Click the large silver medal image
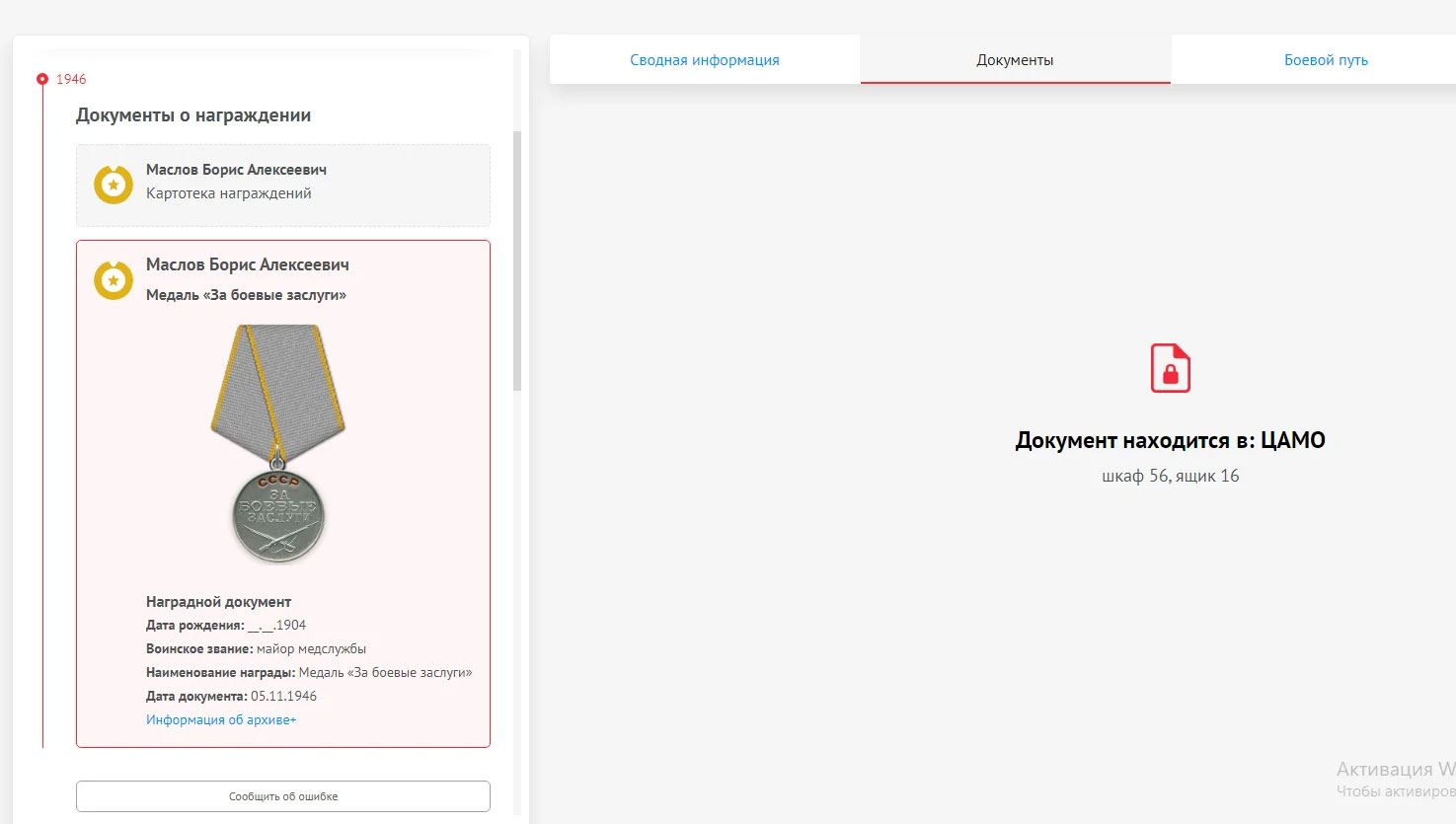The image size is (1456, 824). (x=278, y=443)
